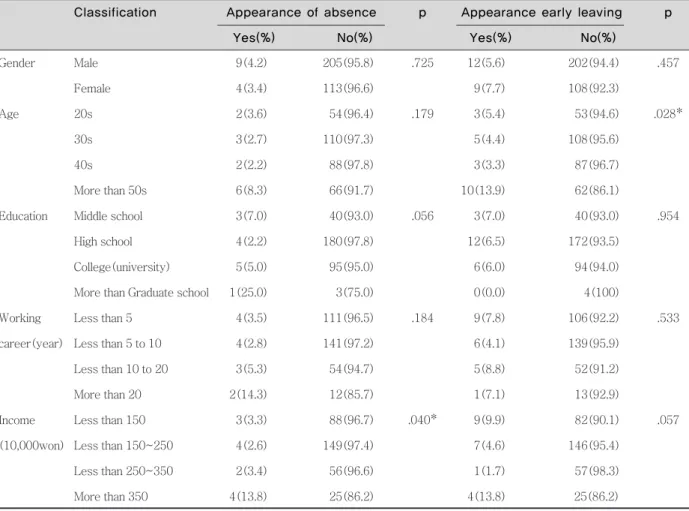Select the 'Appearance of absence' header
The image size is (689, 511).
tap(301, 12)
